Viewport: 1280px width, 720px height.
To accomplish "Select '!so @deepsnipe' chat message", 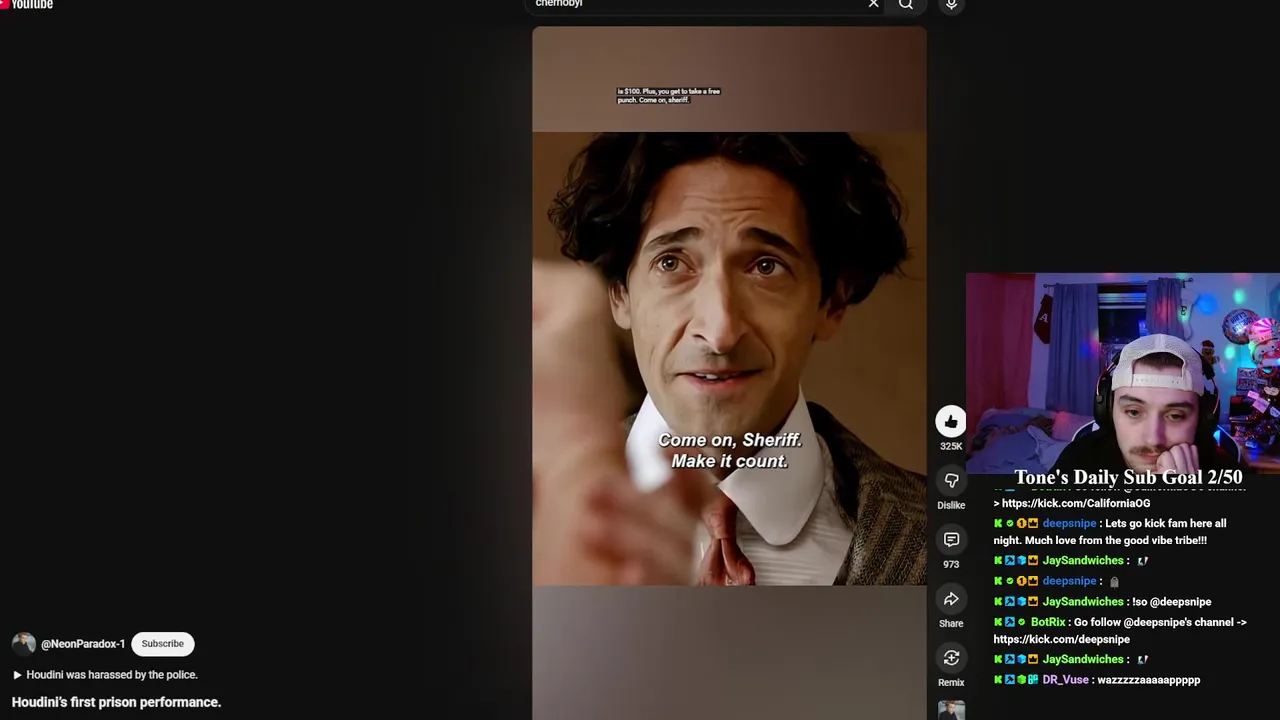I will pyautogui.click(x=1171, y=602).
